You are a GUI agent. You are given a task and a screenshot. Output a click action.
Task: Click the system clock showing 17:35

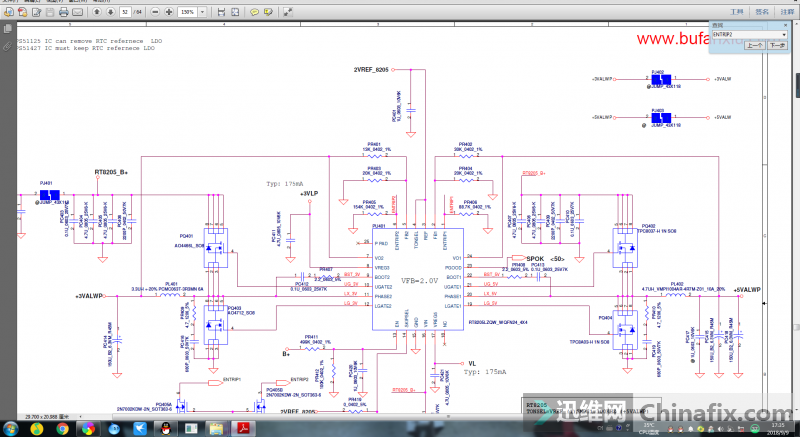click(778, 427)
